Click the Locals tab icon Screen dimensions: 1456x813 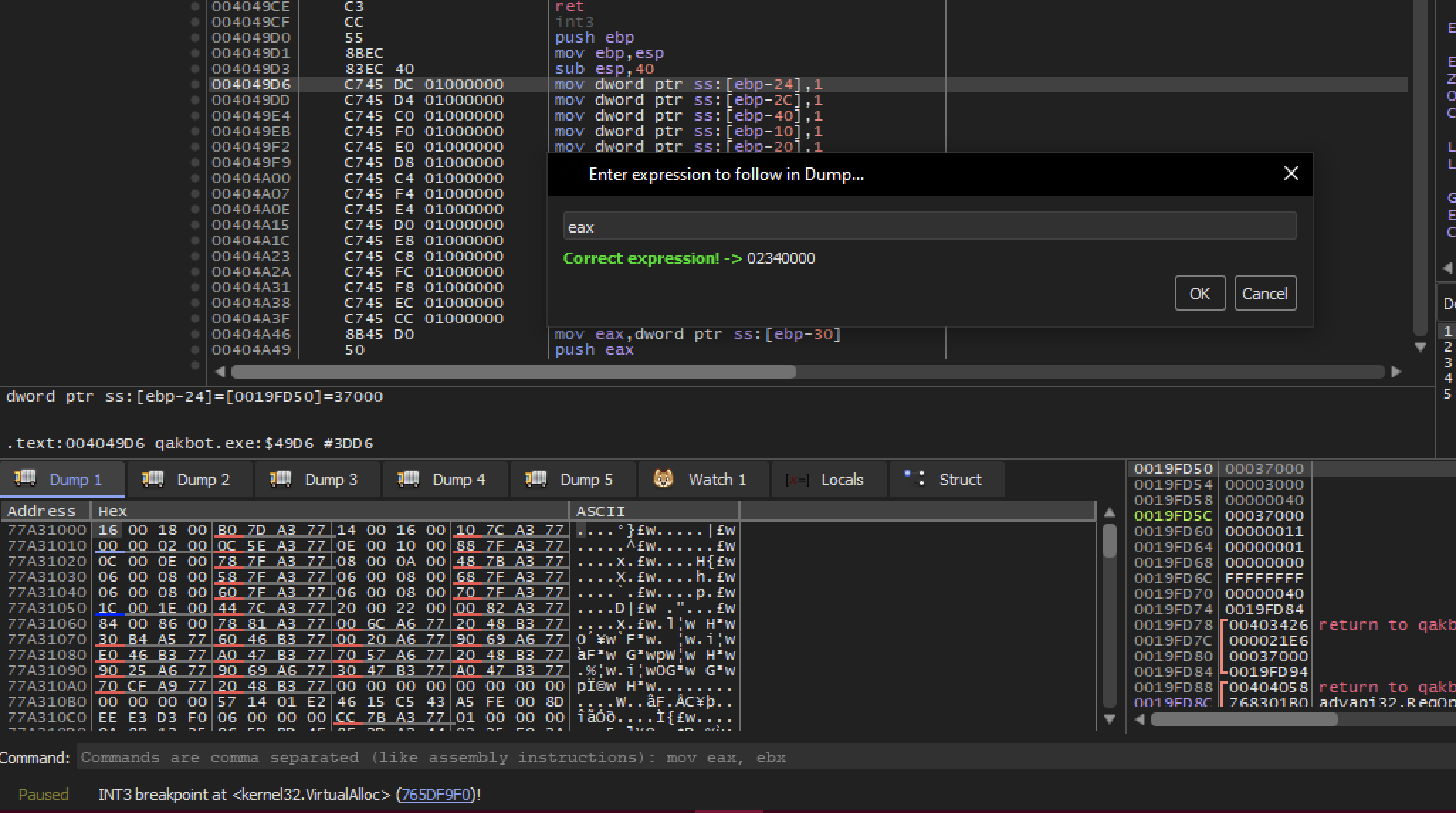pos(796,480)
